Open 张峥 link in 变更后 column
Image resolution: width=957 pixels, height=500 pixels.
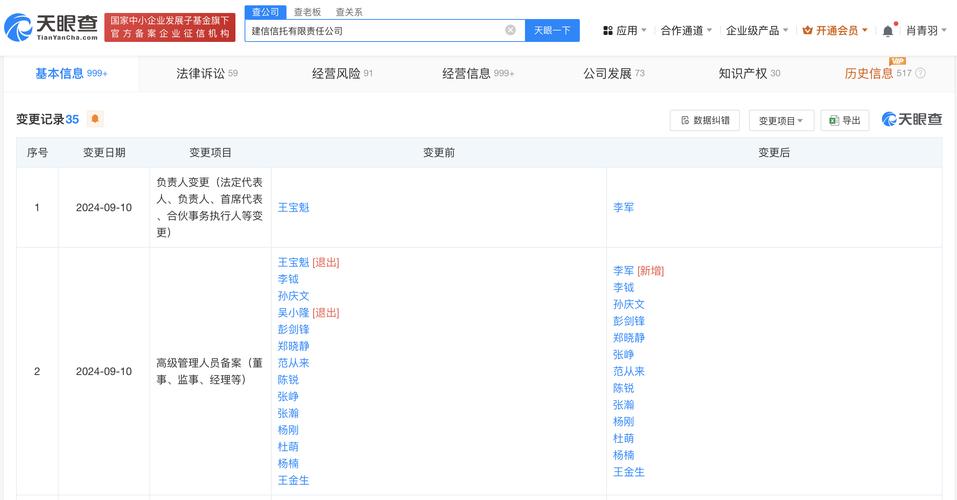624,354
